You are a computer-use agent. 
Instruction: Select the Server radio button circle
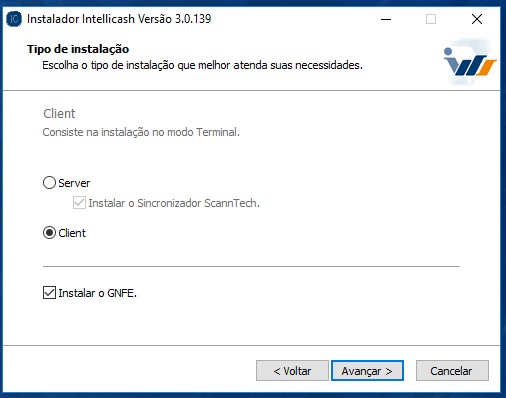[49, 183]
